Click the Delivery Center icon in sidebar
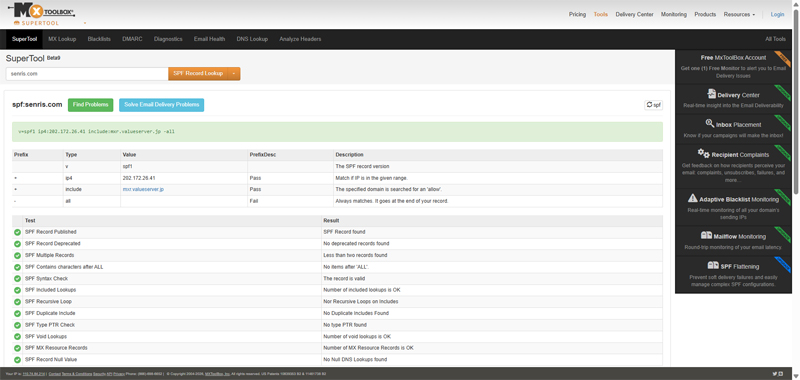The height and width of the screenshot is (380, 800). 711,94
